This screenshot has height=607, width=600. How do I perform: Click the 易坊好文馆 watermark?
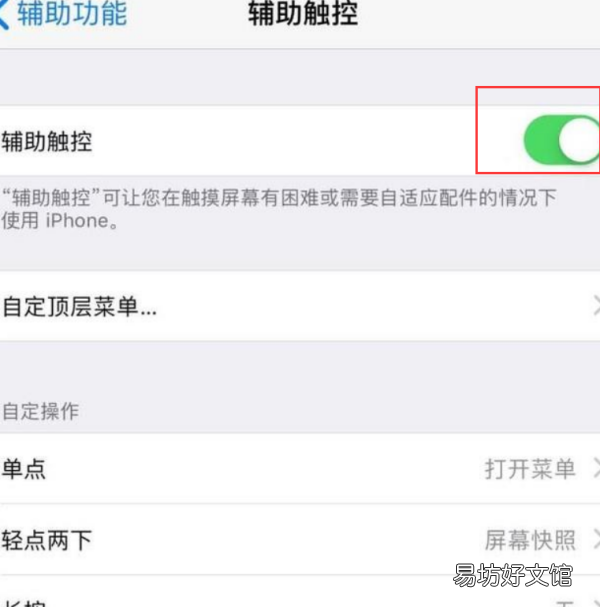click(x=513, y=575)
